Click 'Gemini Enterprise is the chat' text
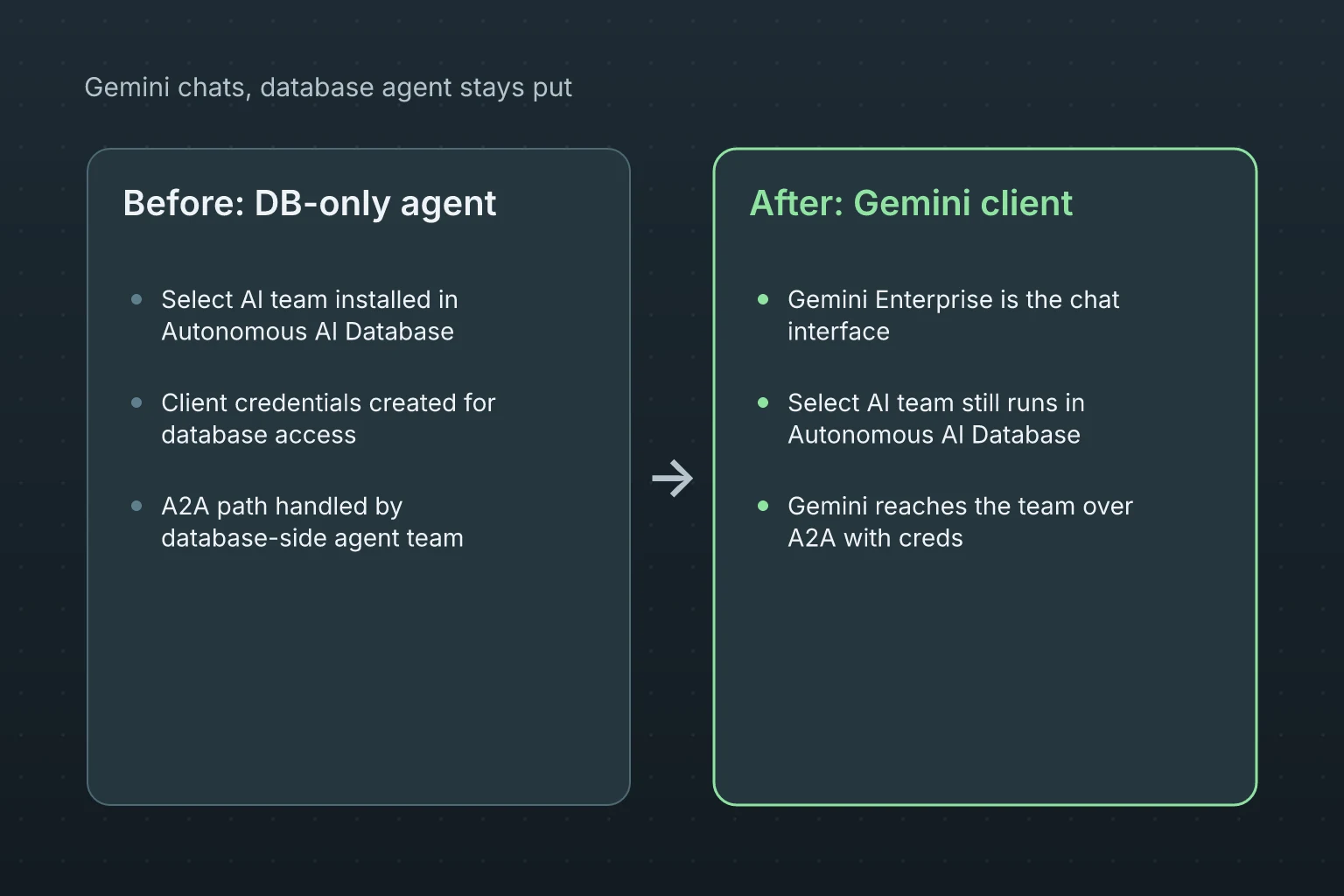Image resolution: width=1344 pixels, height=896 pixels. (x=953, y=299)
